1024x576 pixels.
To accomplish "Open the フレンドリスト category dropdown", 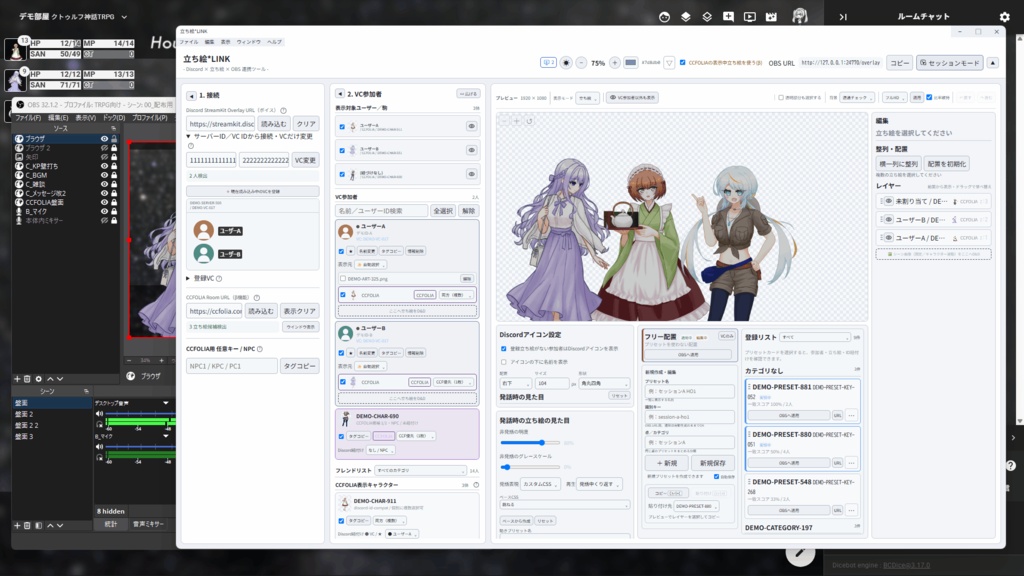I will tap(421, 470).
